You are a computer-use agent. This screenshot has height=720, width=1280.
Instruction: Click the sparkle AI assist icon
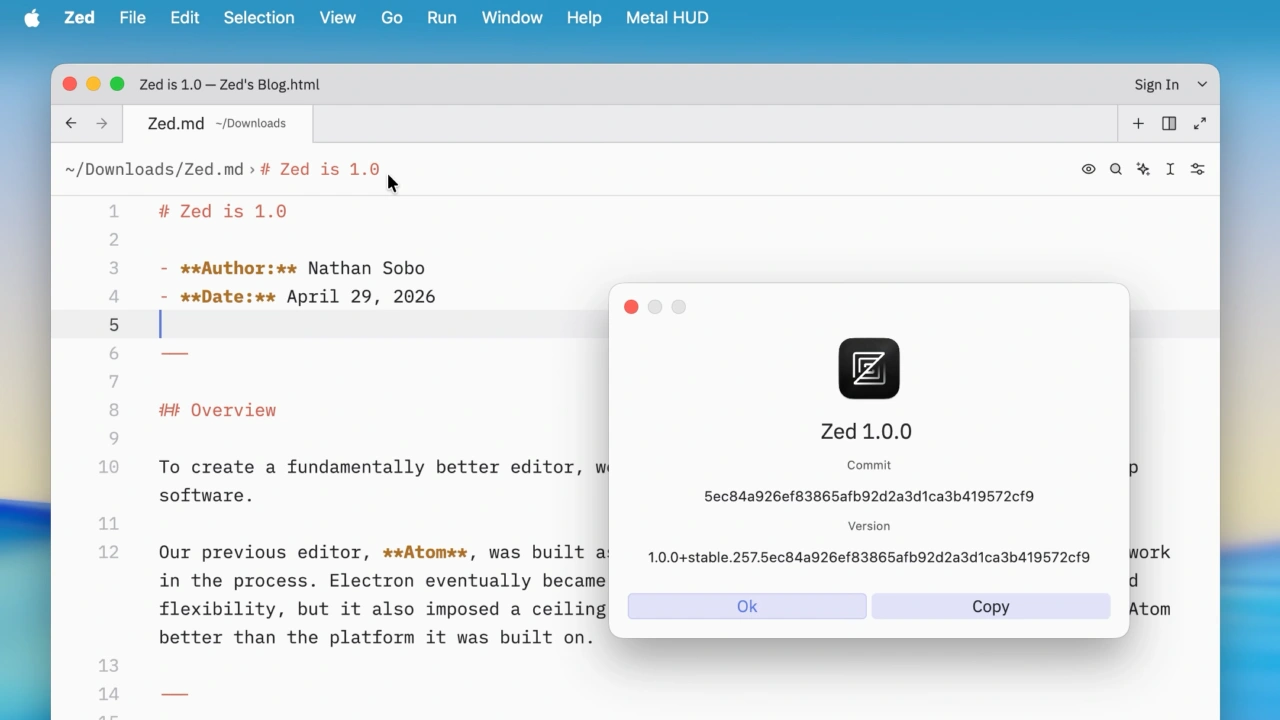(x=1143, y=169)
